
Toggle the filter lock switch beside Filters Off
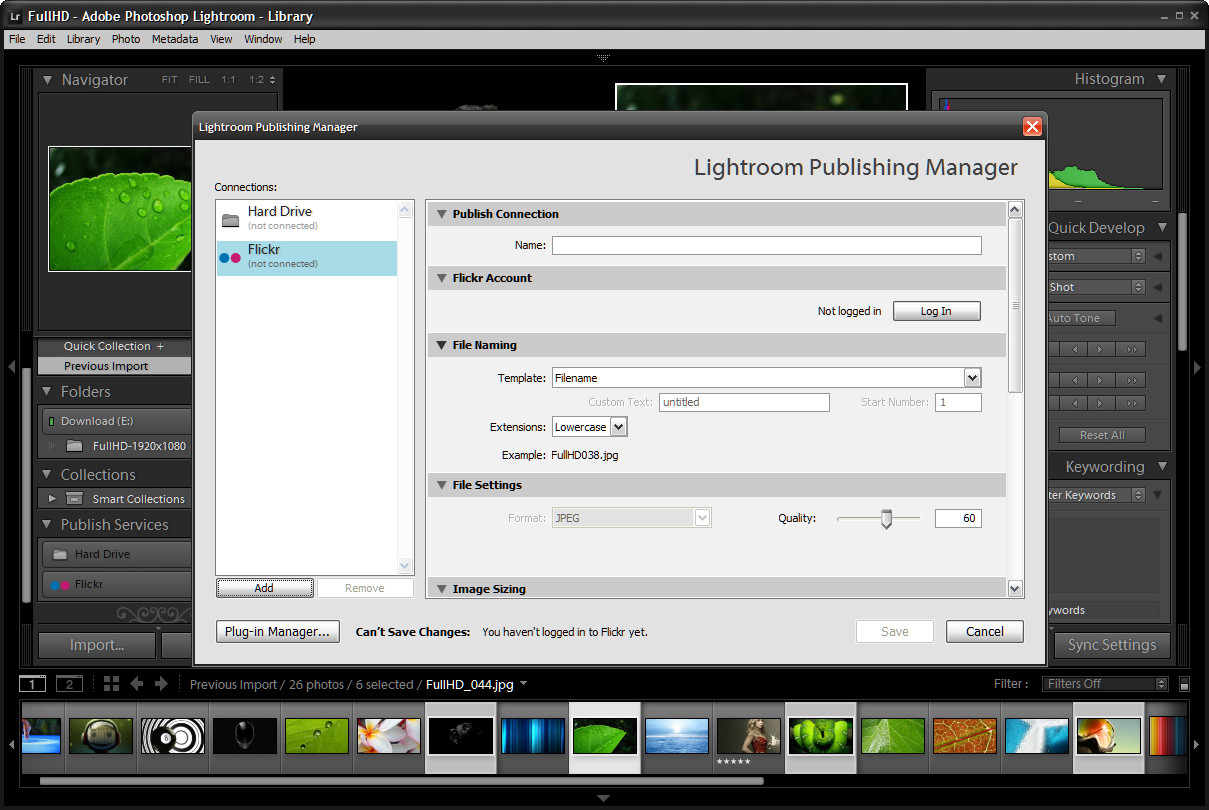point(1184,684)
